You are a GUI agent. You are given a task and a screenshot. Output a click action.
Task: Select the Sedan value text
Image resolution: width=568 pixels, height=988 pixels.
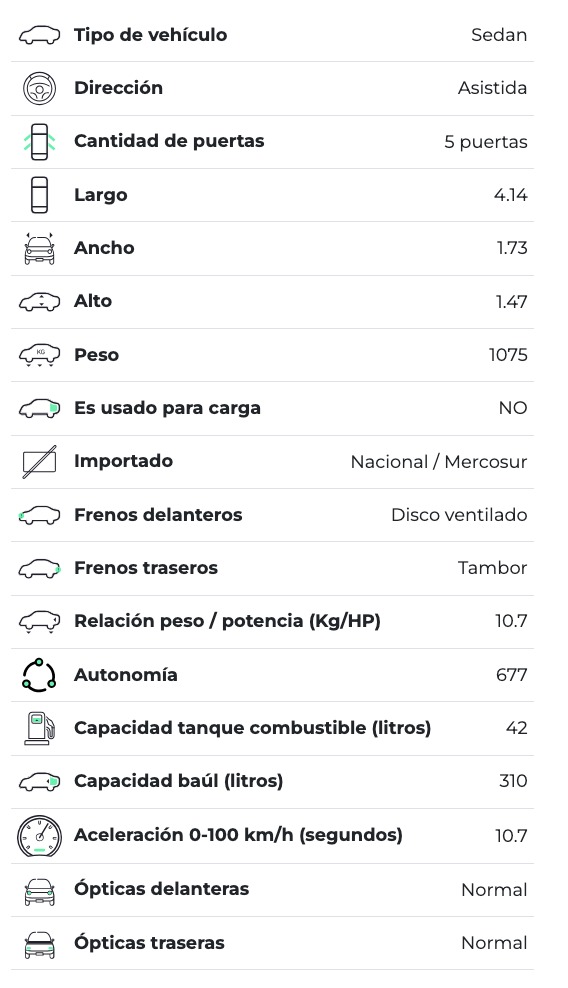coord(499,35)
